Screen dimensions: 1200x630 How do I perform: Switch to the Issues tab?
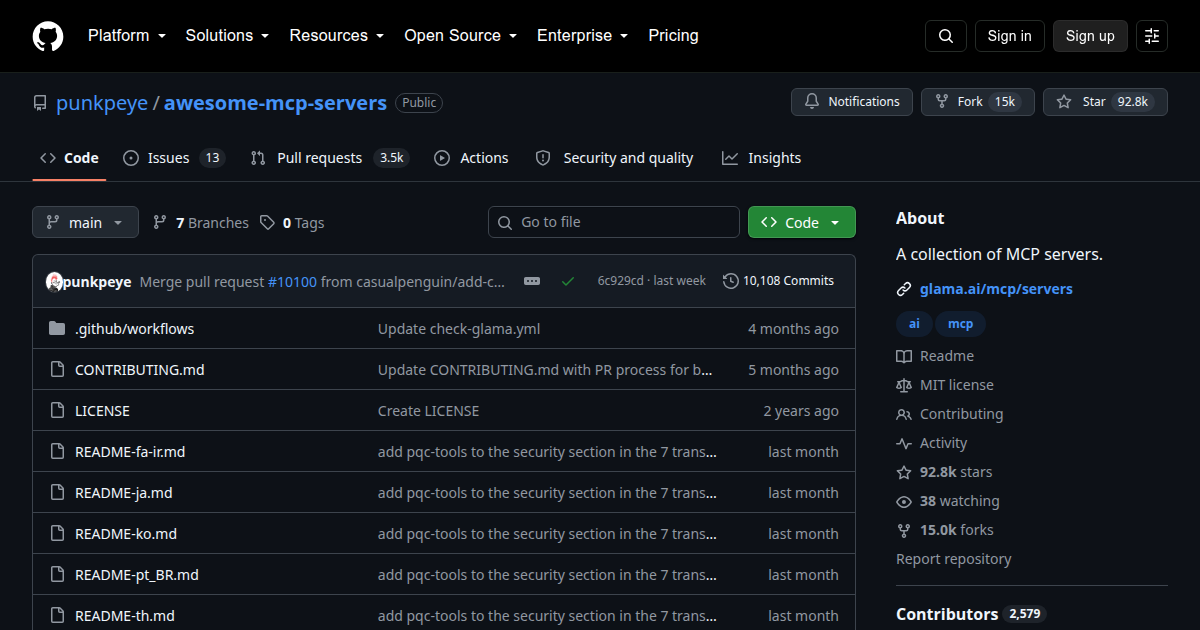174,158
